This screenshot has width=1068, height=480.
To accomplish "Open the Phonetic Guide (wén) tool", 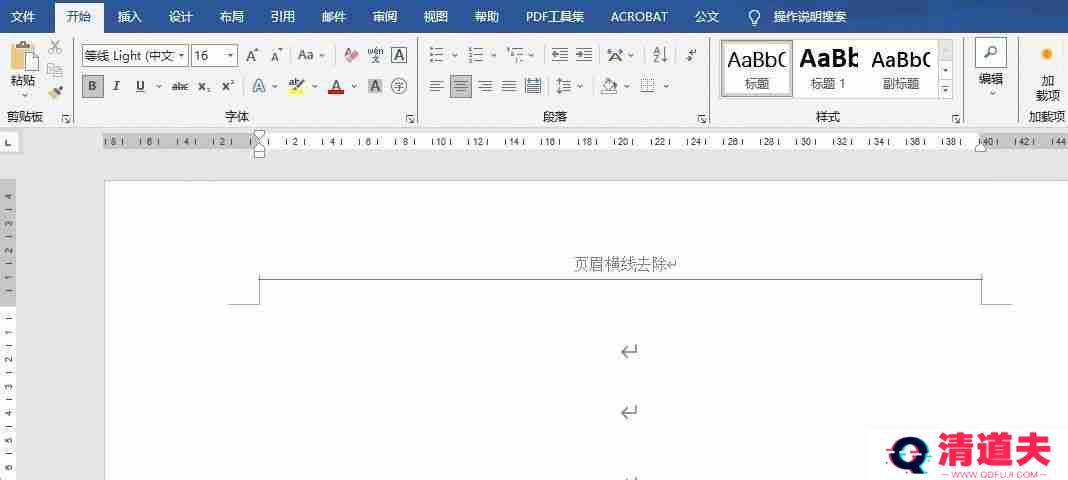I will 375,56.
